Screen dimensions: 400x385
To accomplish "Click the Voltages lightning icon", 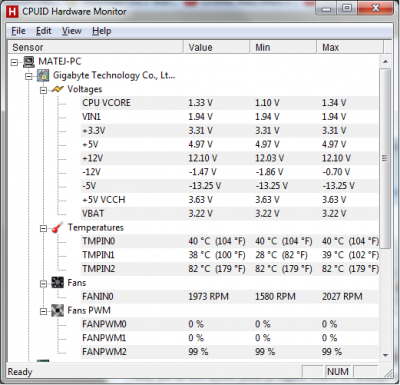I will click(57, 89).
